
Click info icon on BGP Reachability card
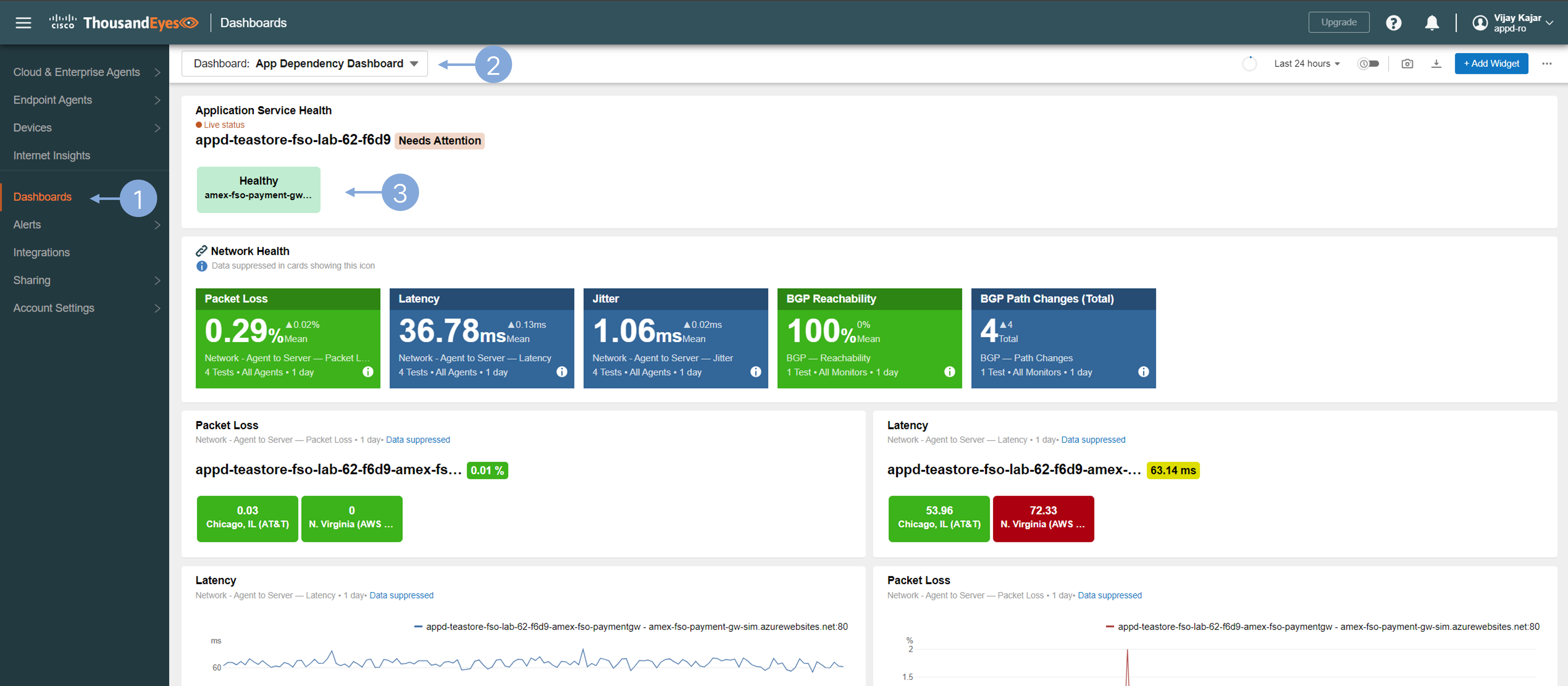click(949, 372)
